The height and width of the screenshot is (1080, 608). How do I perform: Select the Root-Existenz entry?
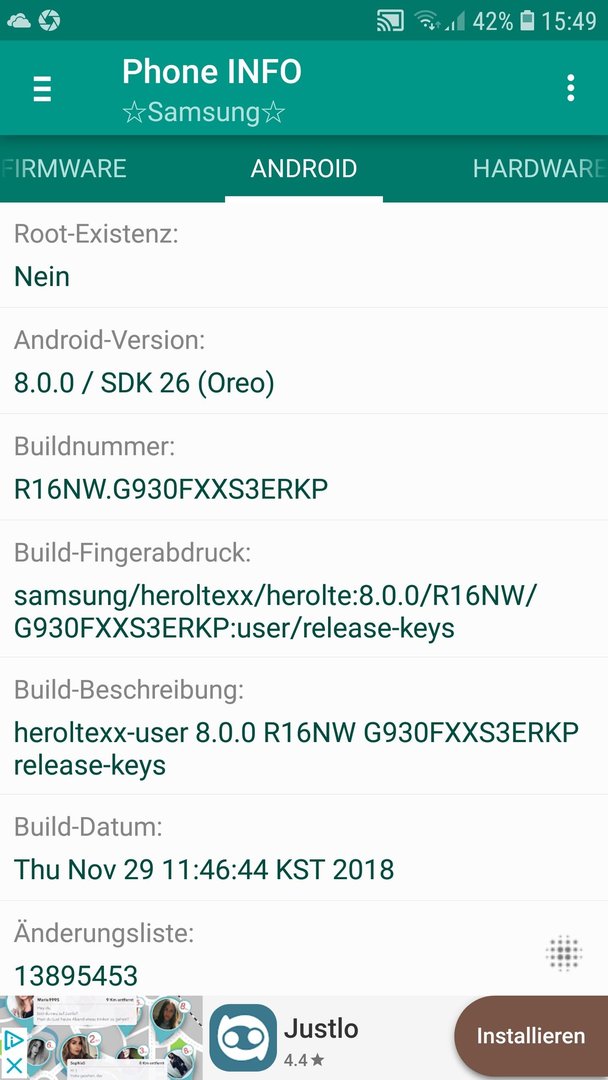tap(304, 256)
